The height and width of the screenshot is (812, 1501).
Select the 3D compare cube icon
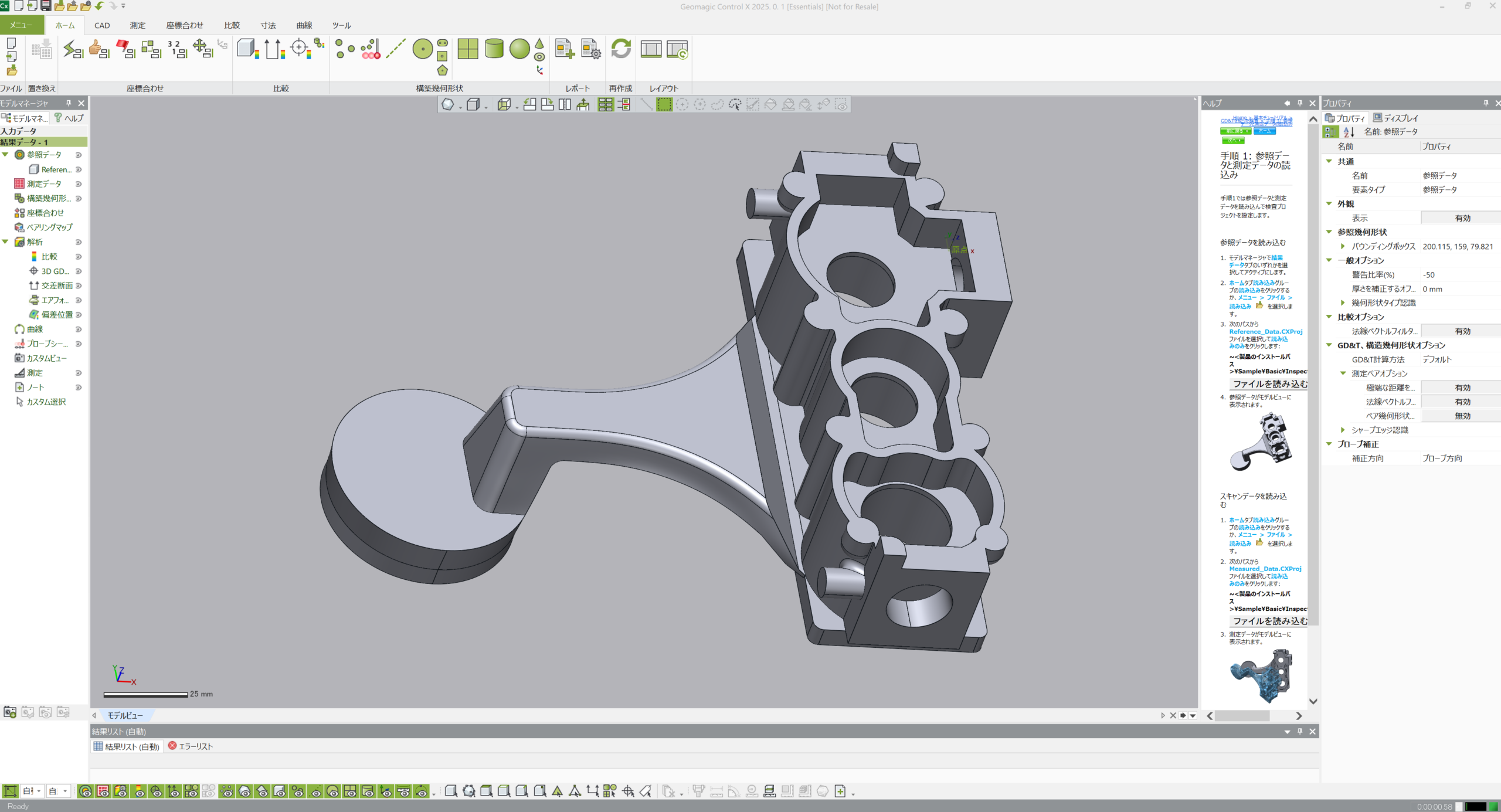[x=247, y=49]
